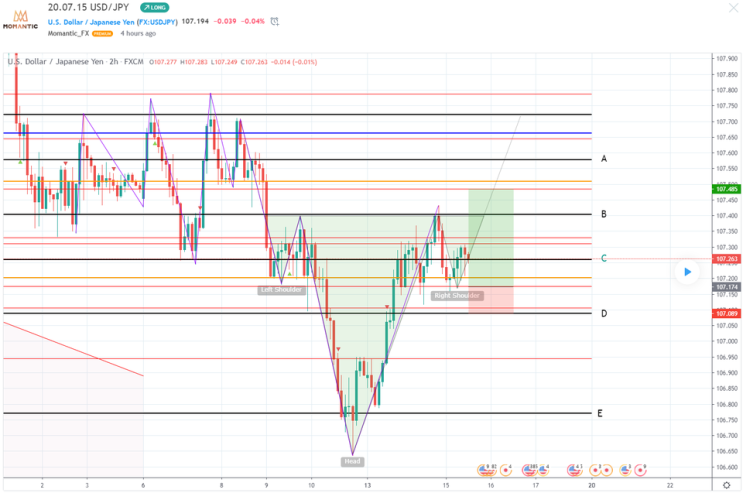
Task: Click date 20 on time axis
Action: 591,485
